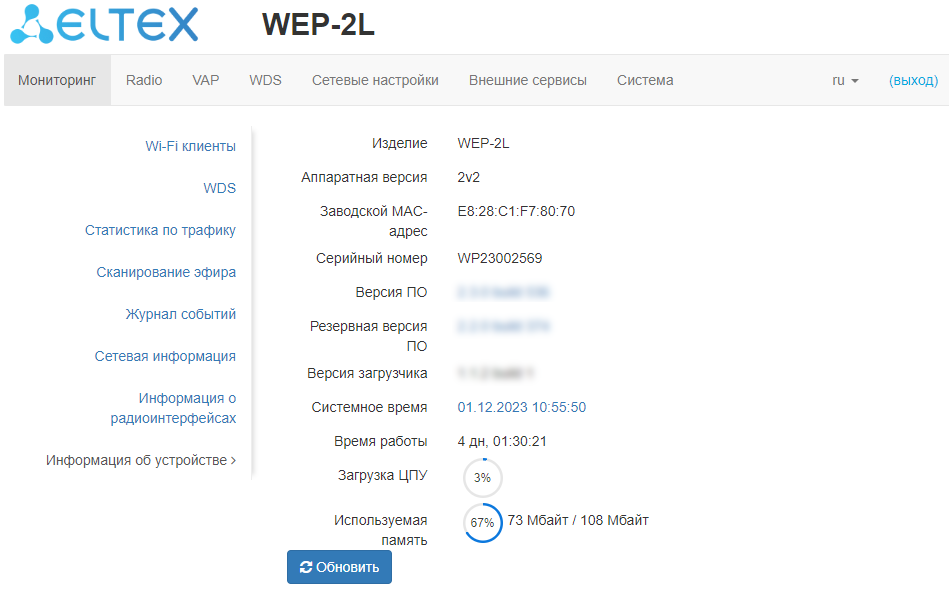This screenshot has width=950, height=592.
Task: Open Сетевая информация page
Action: point(165,356)
